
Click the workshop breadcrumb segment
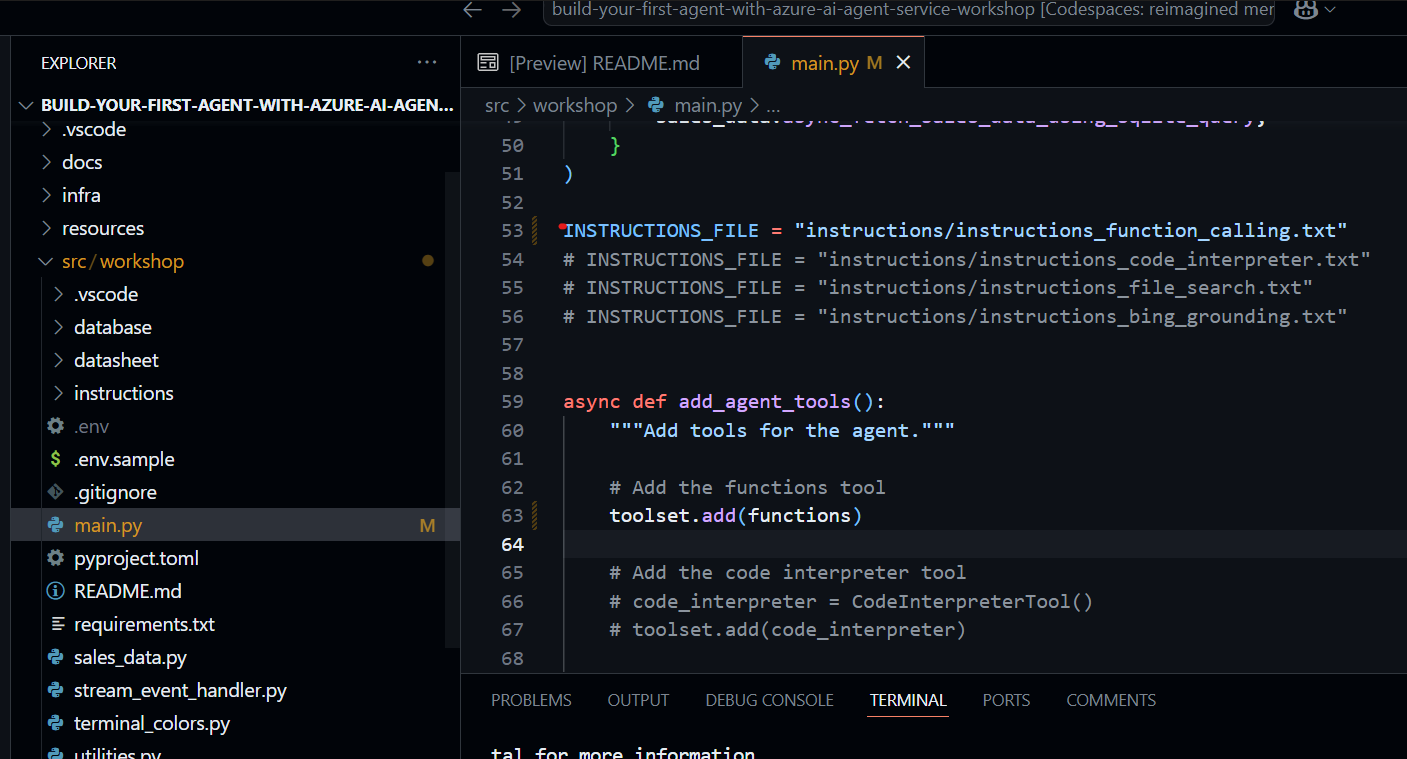tap(575, 105)
